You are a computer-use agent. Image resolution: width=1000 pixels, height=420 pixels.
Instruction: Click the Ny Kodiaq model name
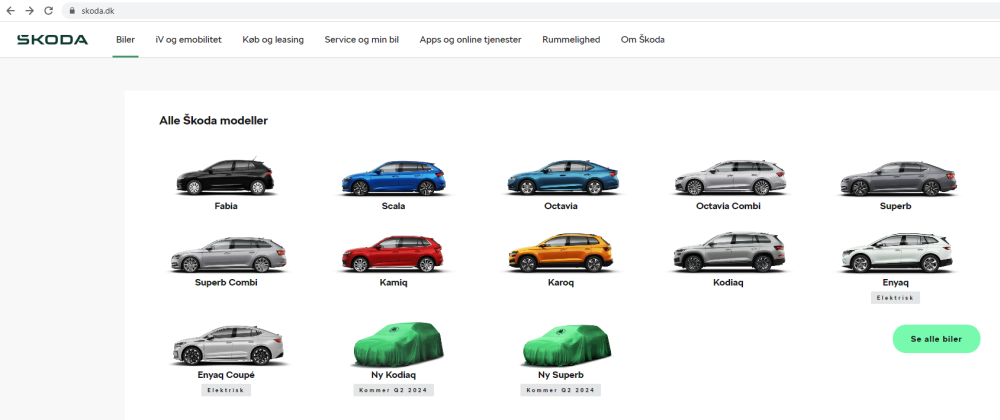pos(393,375)
